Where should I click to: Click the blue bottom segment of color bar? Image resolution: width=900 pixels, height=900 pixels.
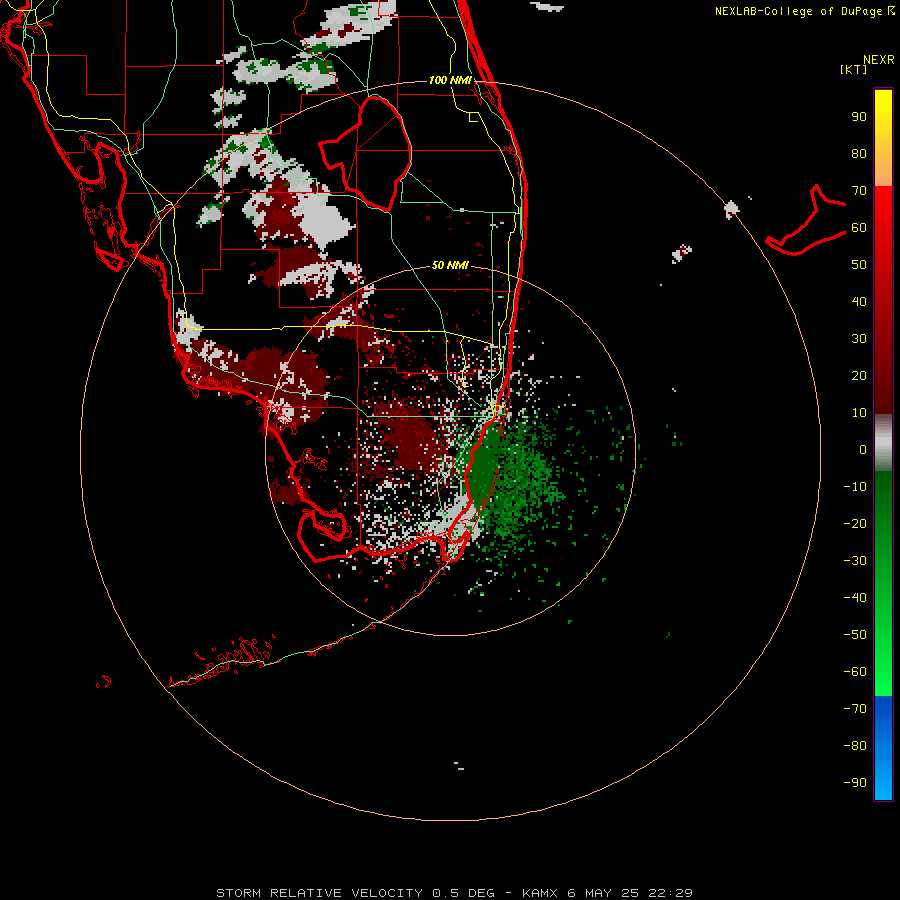(883, 748)
